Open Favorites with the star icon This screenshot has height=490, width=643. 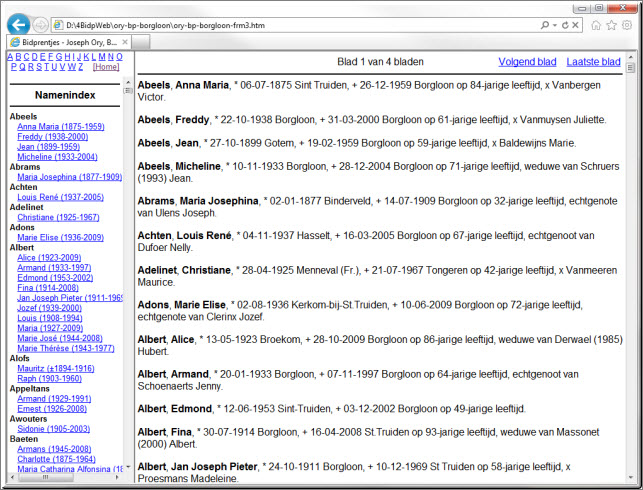(x=610, y=24)
